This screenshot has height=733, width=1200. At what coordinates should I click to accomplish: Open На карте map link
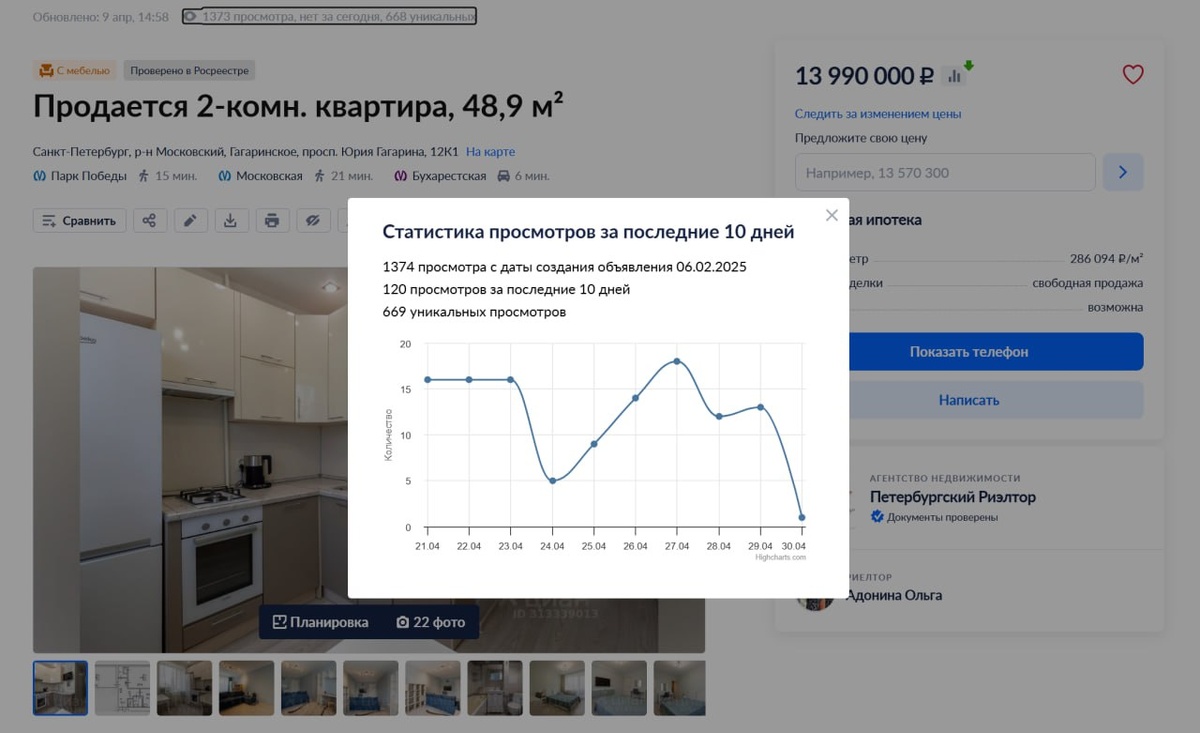pos(490,152)
